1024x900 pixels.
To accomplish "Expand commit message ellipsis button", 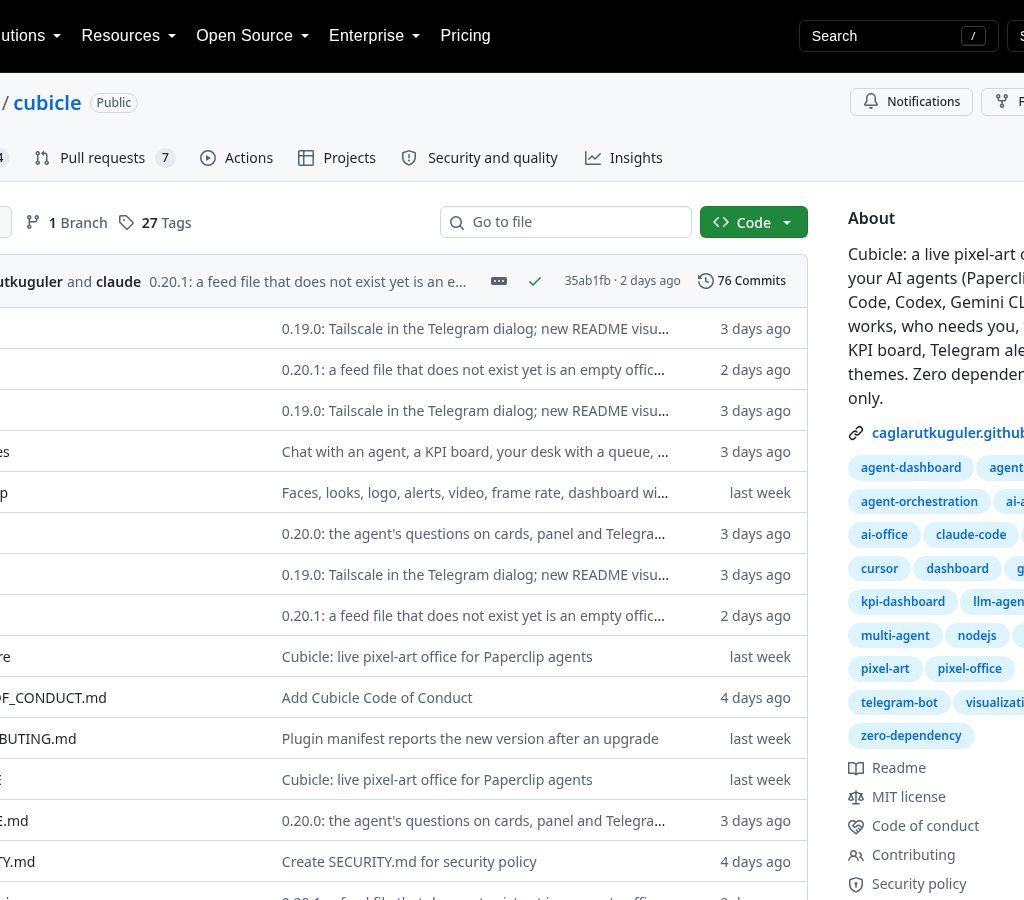I will tap(499, 281).
